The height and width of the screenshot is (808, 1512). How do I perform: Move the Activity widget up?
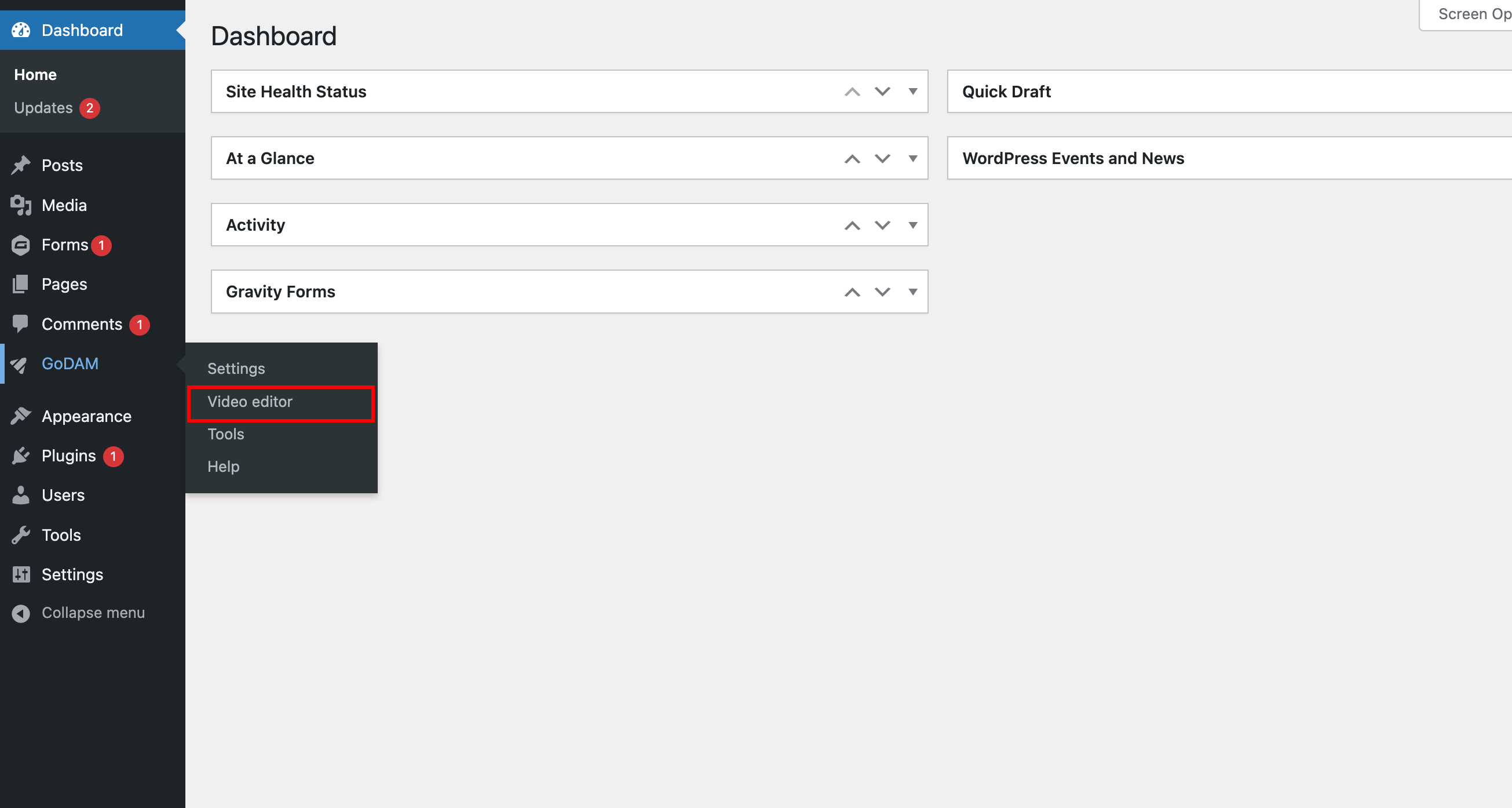tap(852, 224)
